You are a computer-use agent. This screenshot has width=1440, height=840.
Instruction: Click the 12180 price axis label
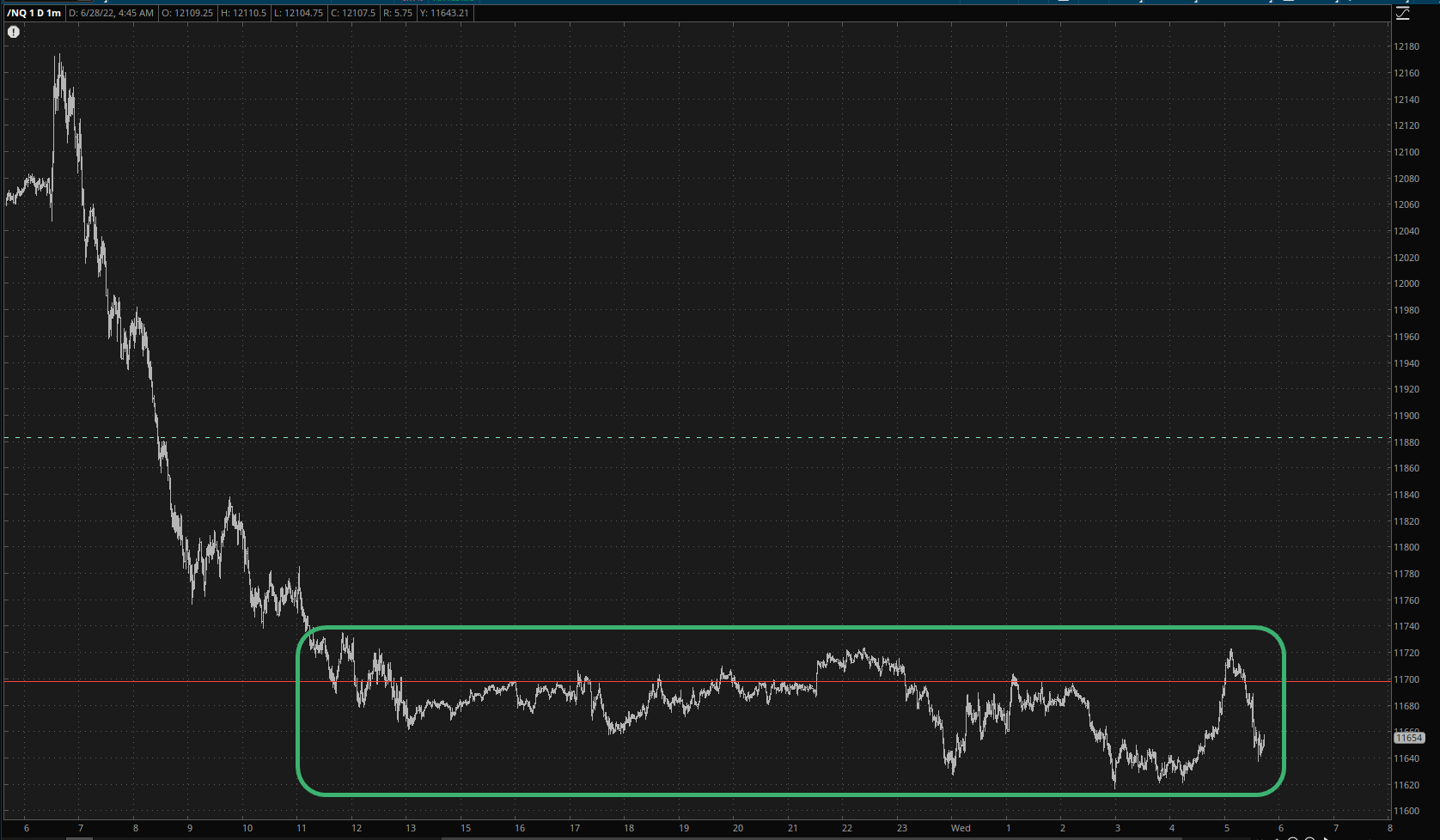point(1406,46)
